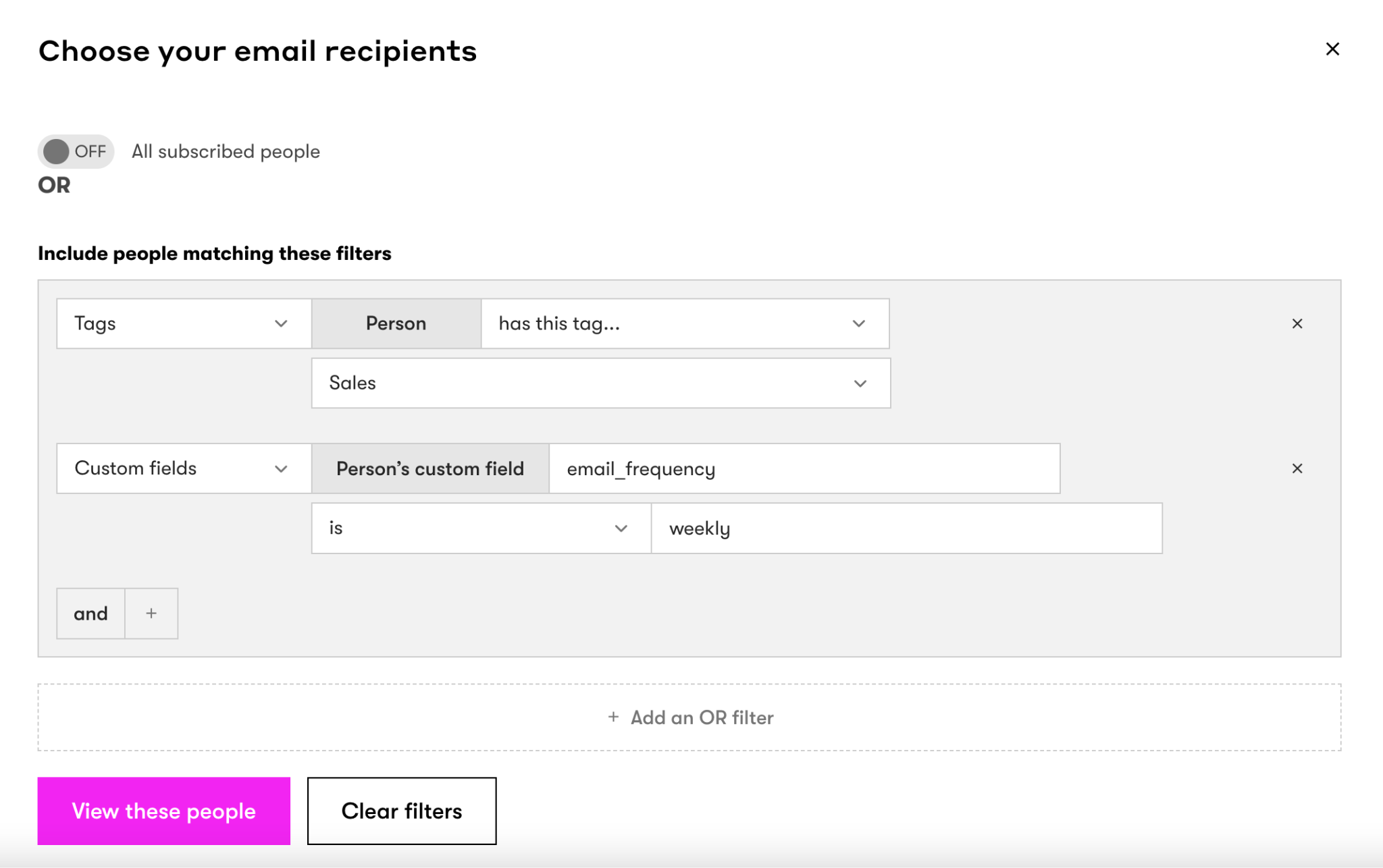Click Add an OR filter

689,717
